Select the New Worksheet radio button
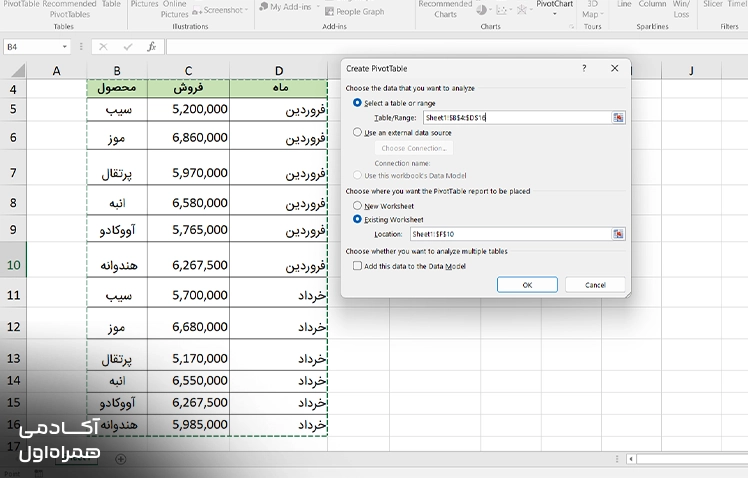 click(357, 206)
